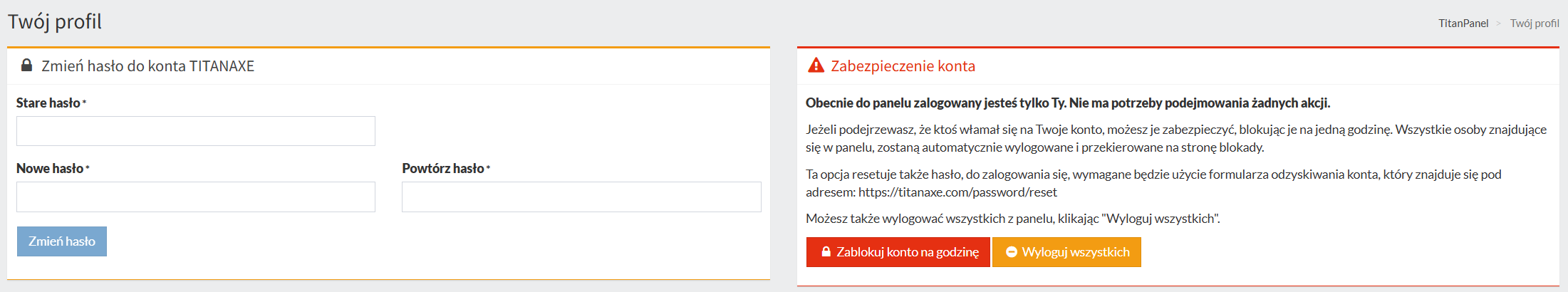The image size is (1568, 292).
Task: Focus the Stare hasło input field
Action: [x=196, y=131]
